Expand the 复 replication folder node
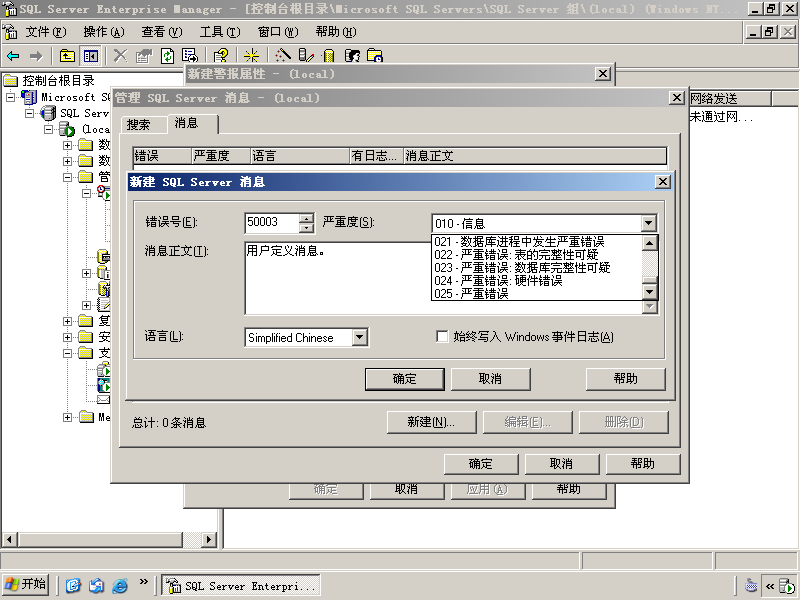This screenshot has height=600, width=800. 67,321
